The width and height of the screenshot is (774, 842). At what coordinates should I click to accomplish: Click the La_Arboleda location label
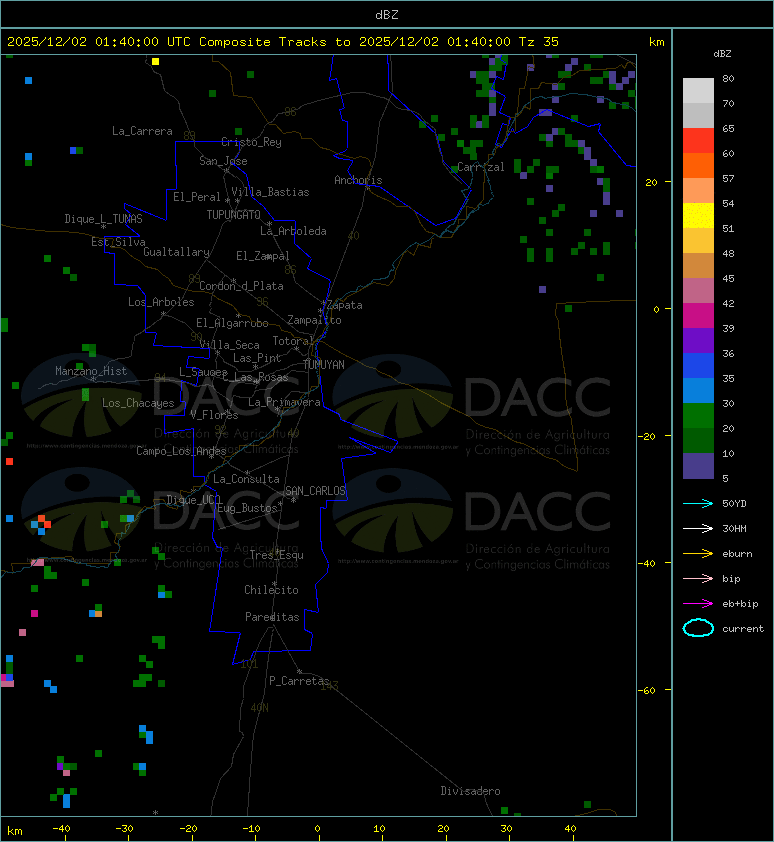point(293,231)
